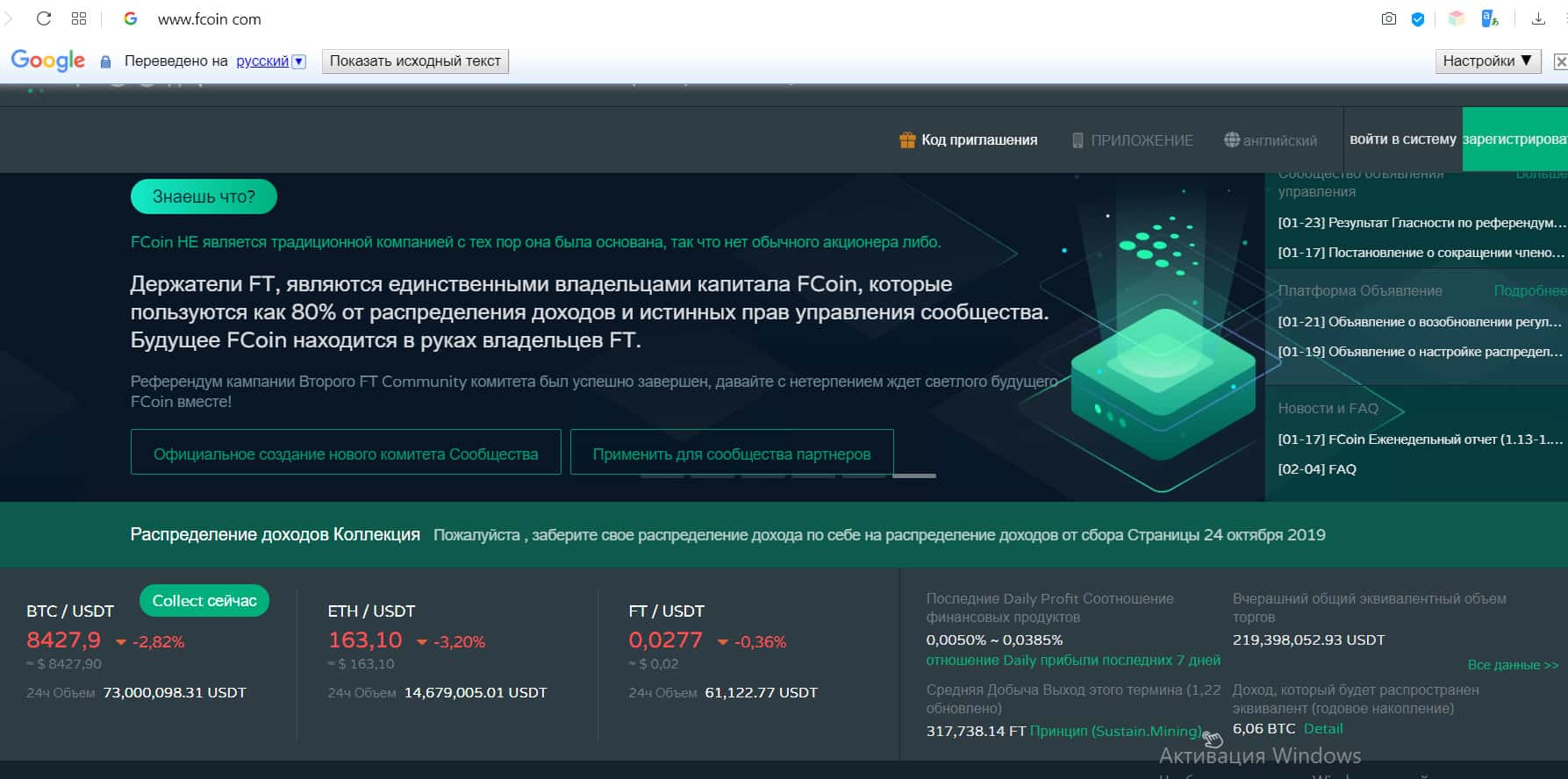1568x779 pixels.
Task: Click the Знаешь что? green badge
Action: tap(204, 197)
